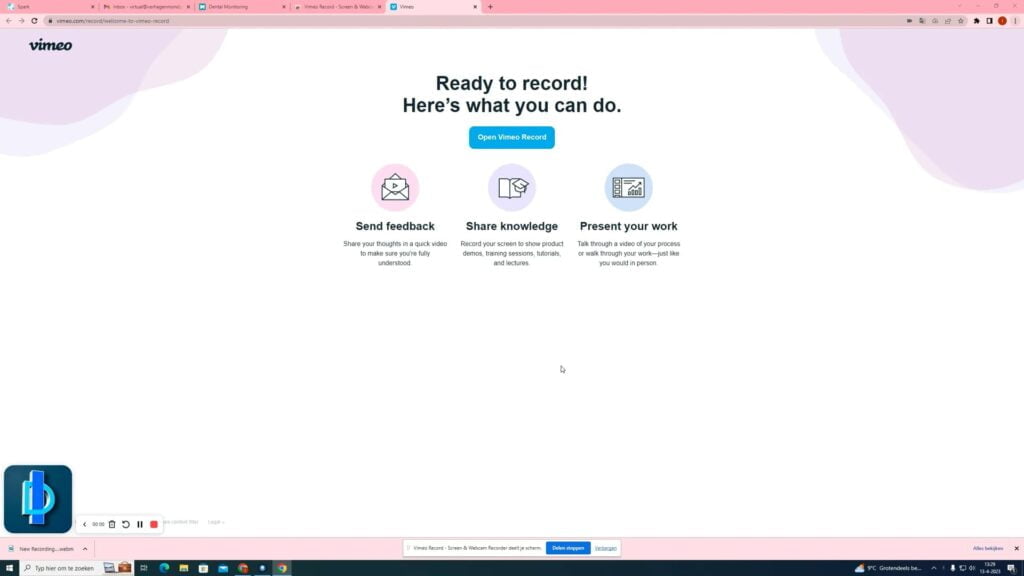Click the Present your work chart icon
1024x576 pixels.
pos(628,187)
